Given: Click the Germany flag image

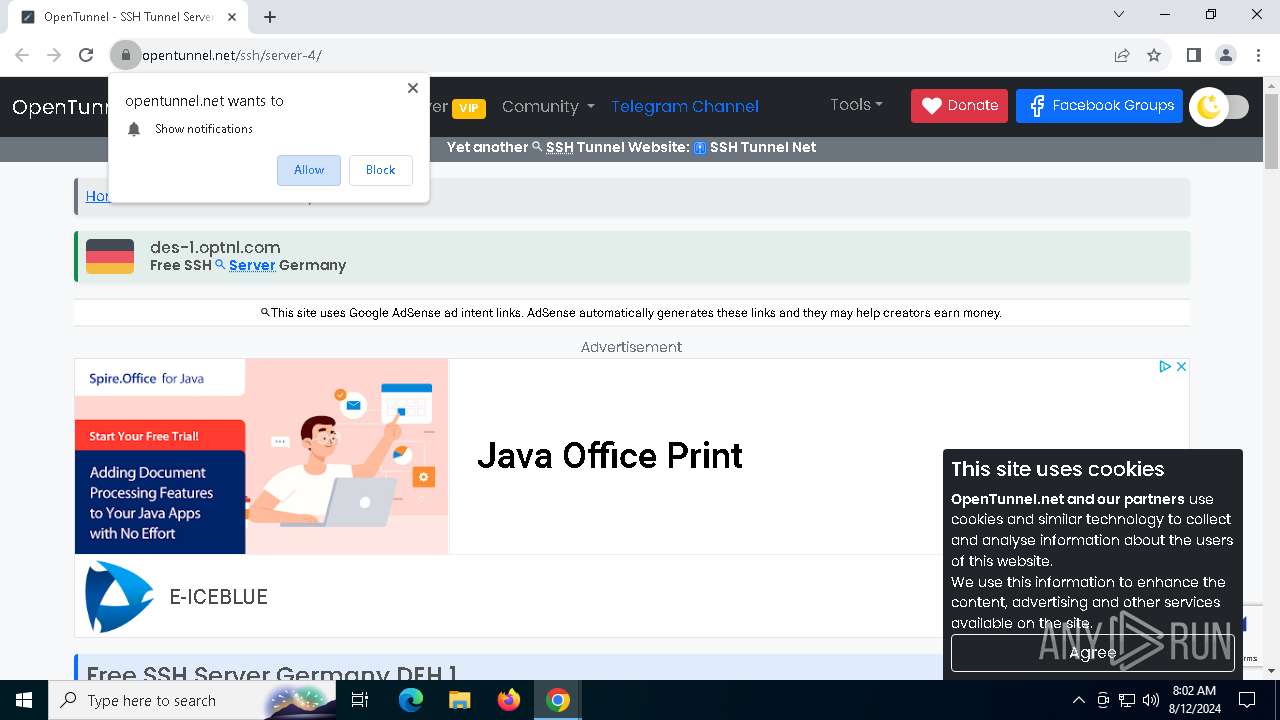Looking at the screenshot, I should 110,256.
